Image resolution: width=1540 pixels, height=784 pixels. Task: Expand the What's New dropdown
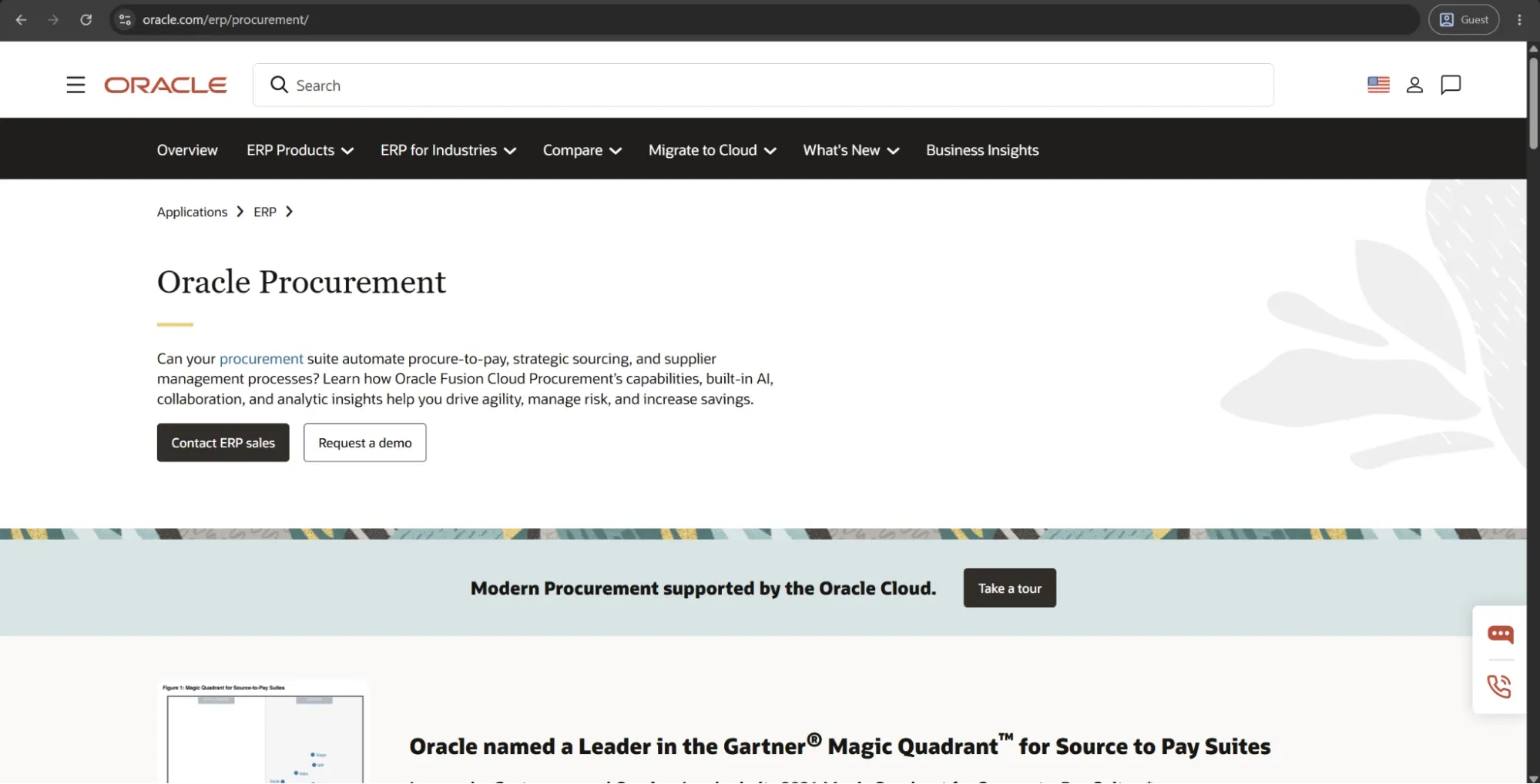[851, 150]
